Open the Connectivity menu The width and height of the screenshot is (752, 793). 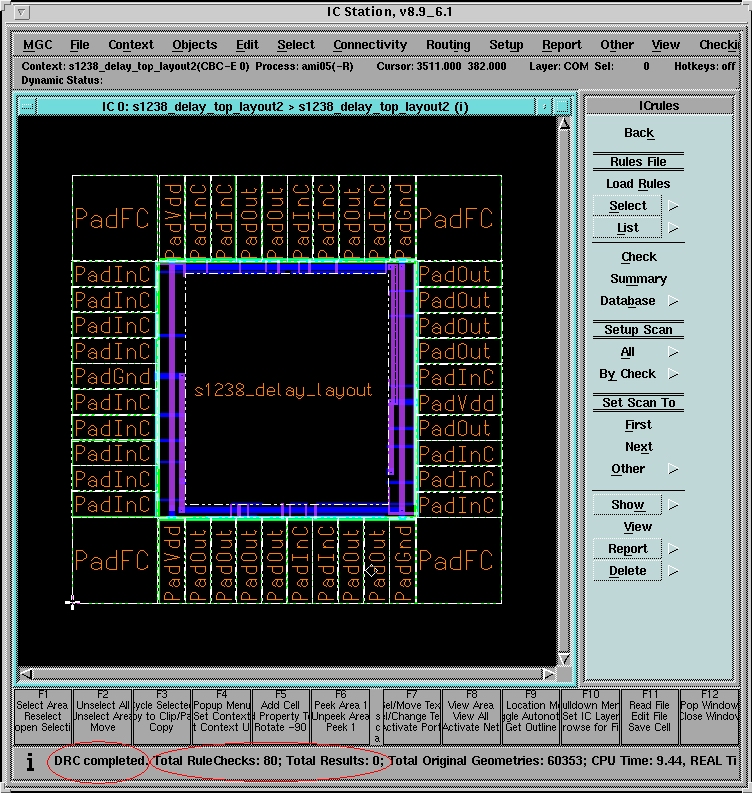coord(370,45)
